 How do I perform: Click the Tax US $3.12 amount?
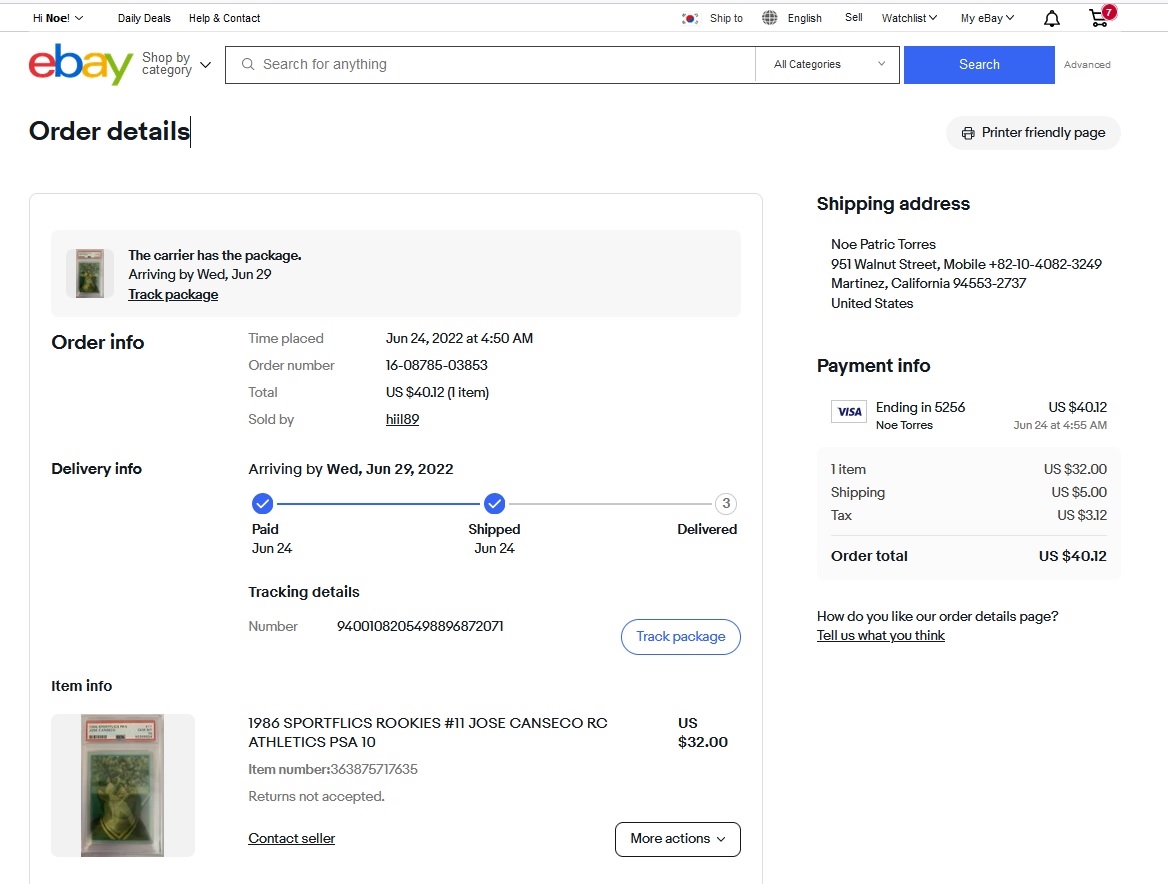coord(1082,515)
